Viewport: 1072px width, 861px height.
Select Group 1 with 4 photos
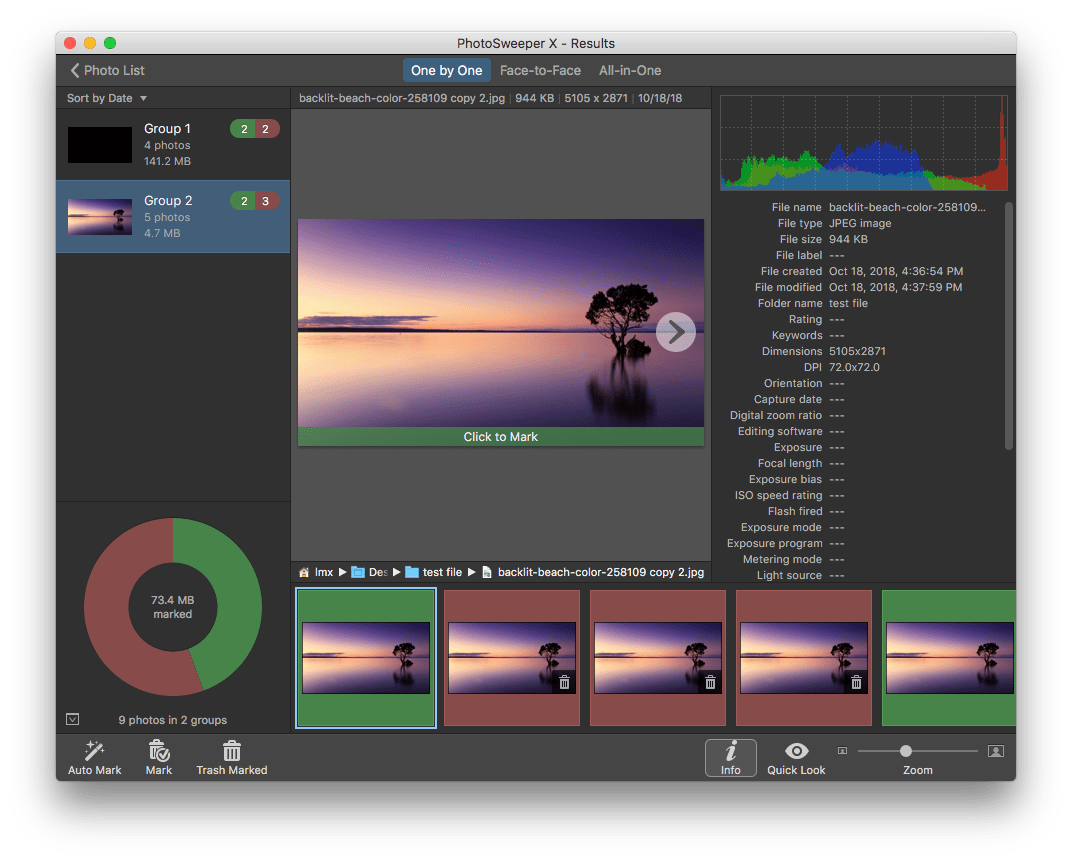click(173, 144)
